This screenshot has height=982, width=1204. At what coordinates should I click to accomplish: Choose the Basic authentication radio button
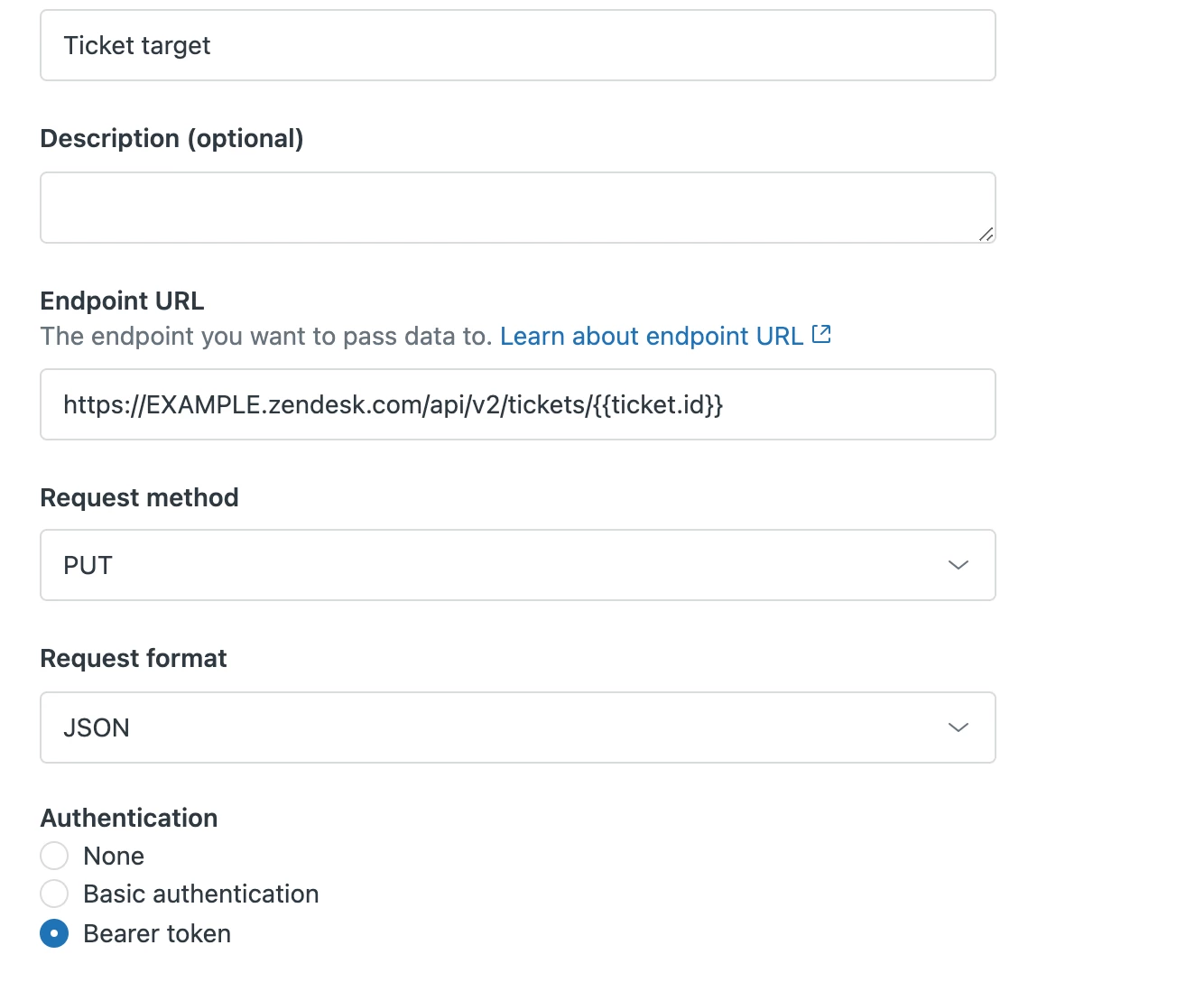point(54,894)
